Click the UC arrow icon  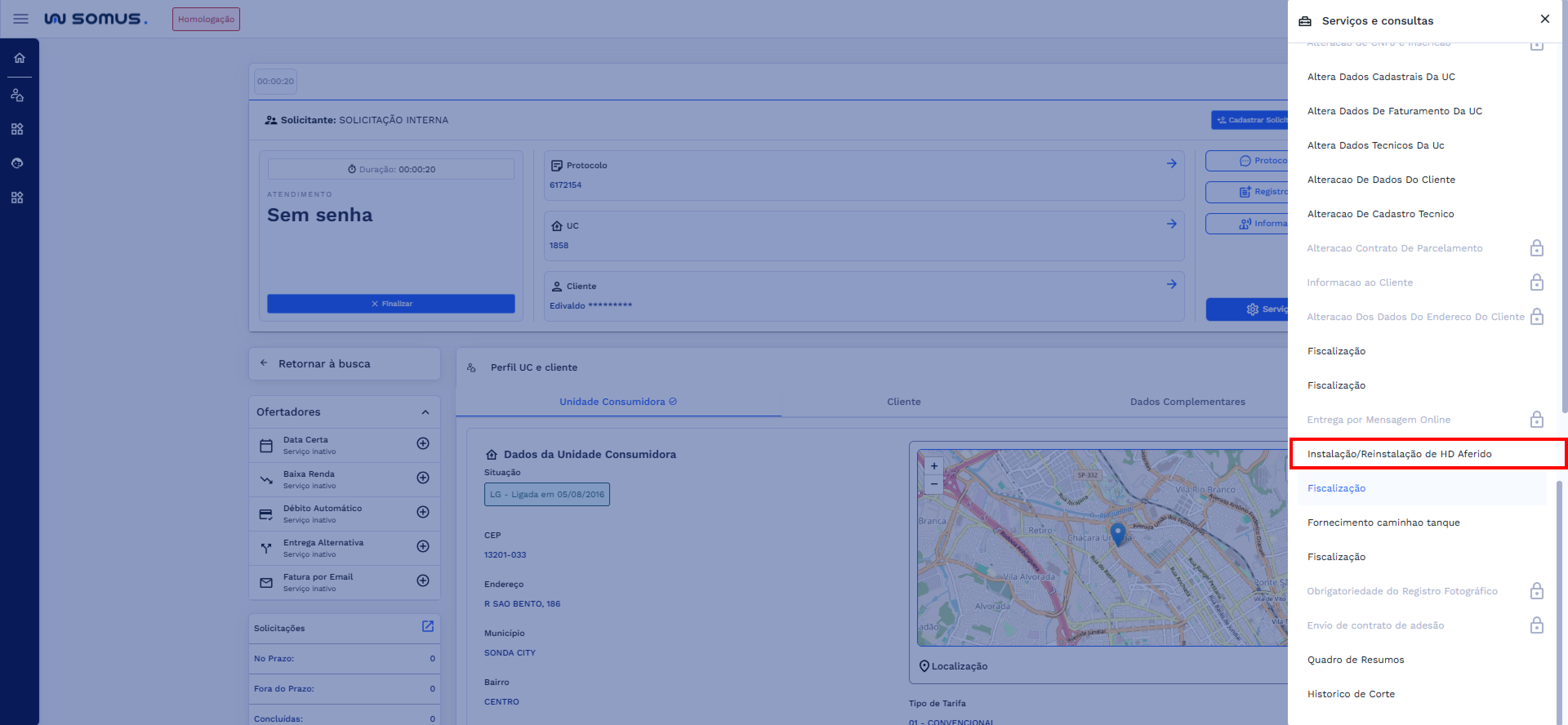pyautogui.click(x=1171, y=224)
